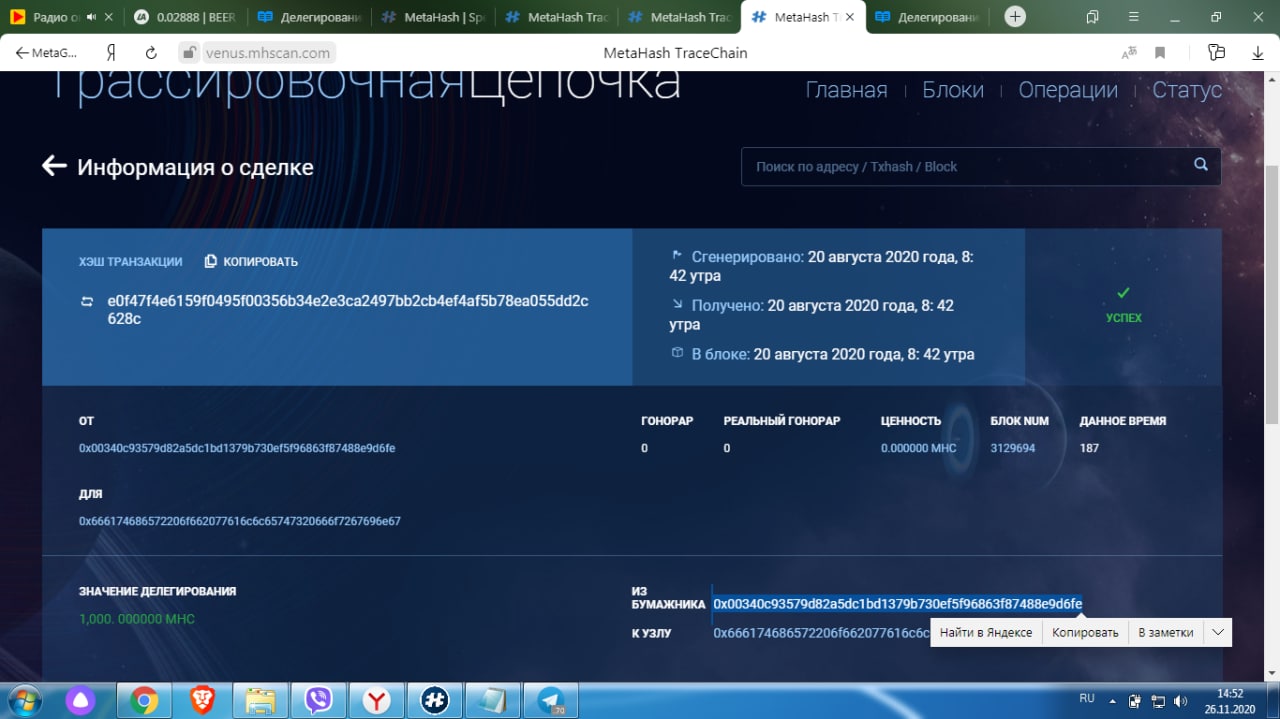Viewport: 1280px width, 719px height.
Task: Switch to the MetaHash | Sp tab
Action: (432, 17)
